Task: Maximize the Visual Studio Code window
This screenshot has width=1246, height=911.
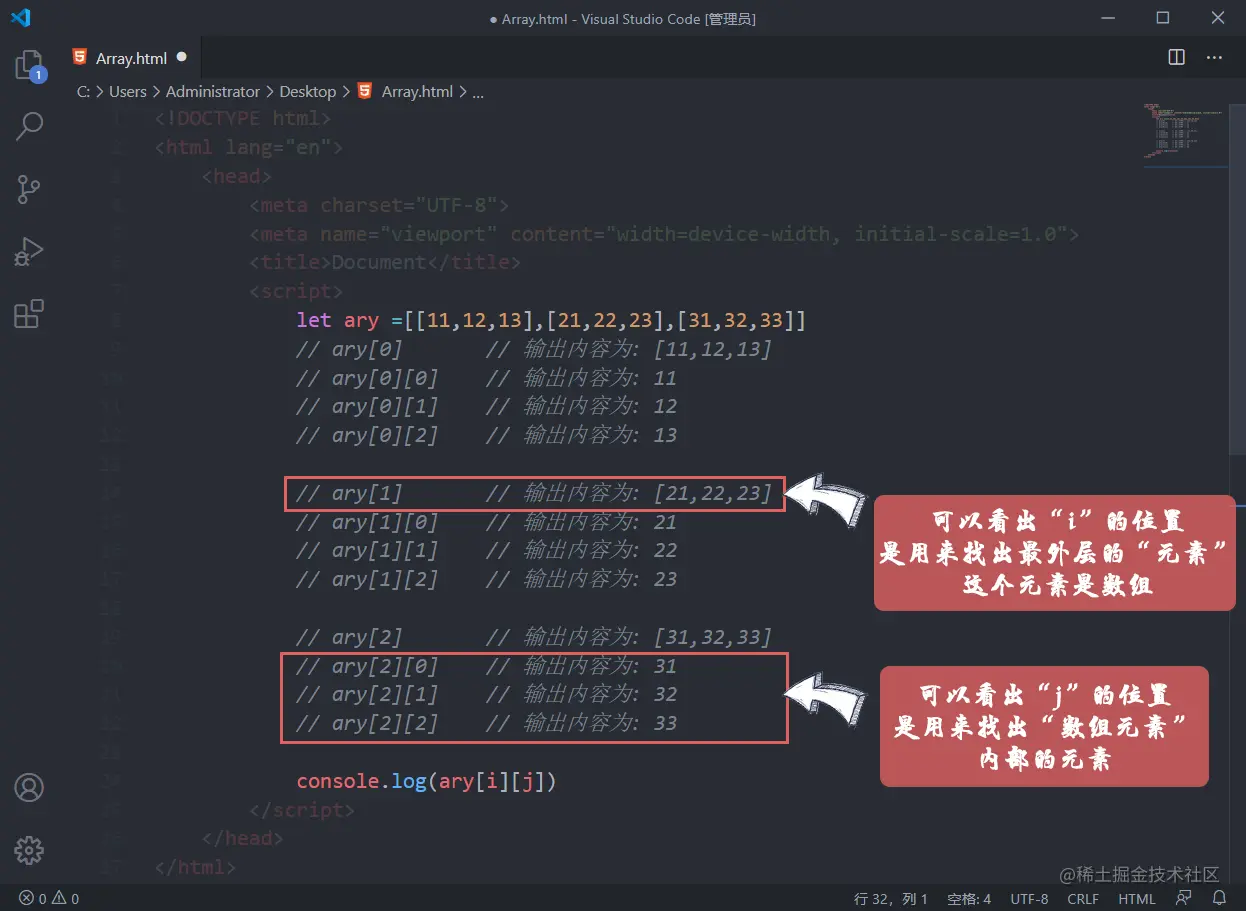Action: (x=1162, y=17)
